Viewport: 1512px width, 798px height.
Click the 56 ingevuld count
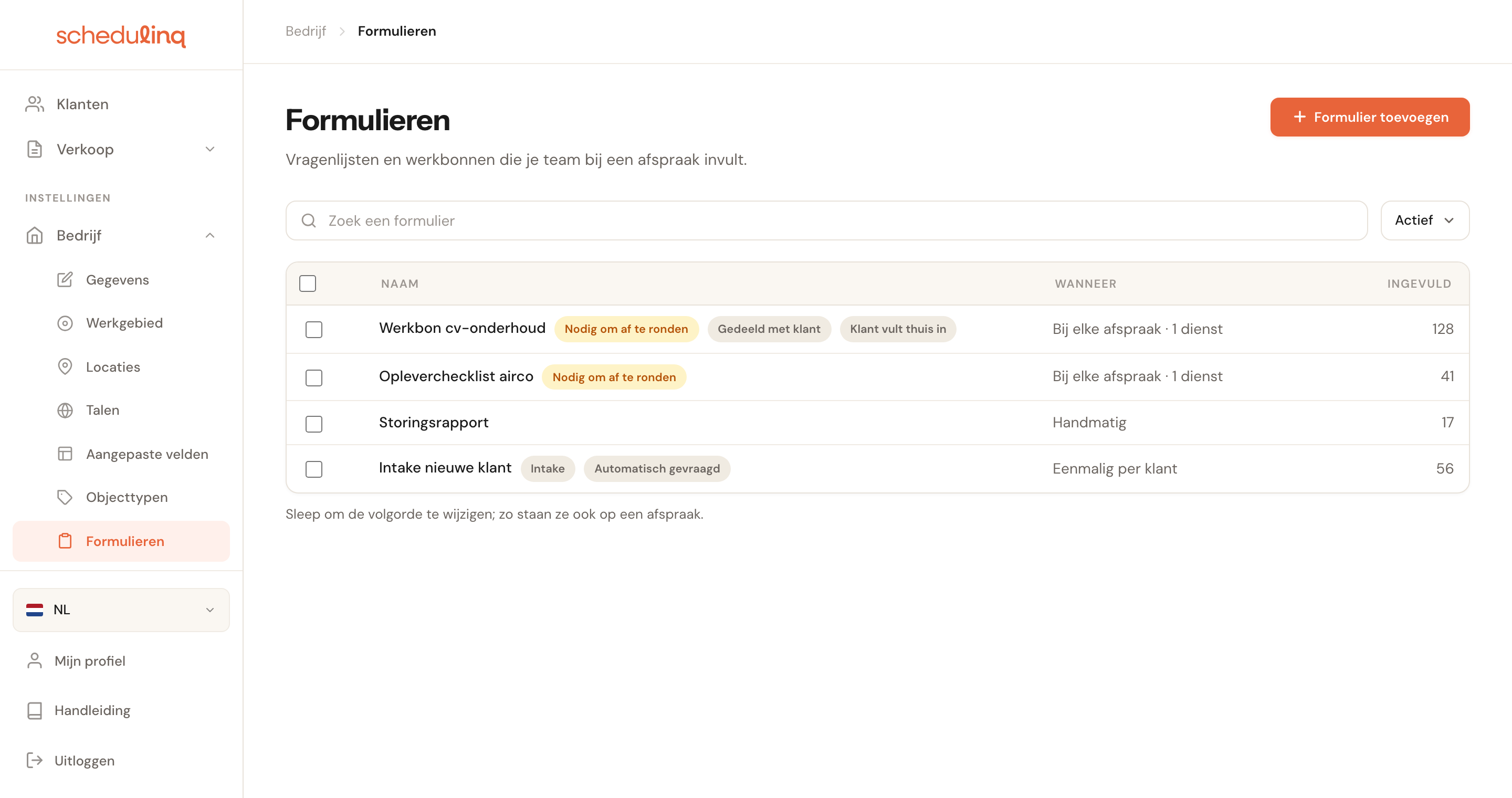pyautogui.click(x=1445, y=469)
